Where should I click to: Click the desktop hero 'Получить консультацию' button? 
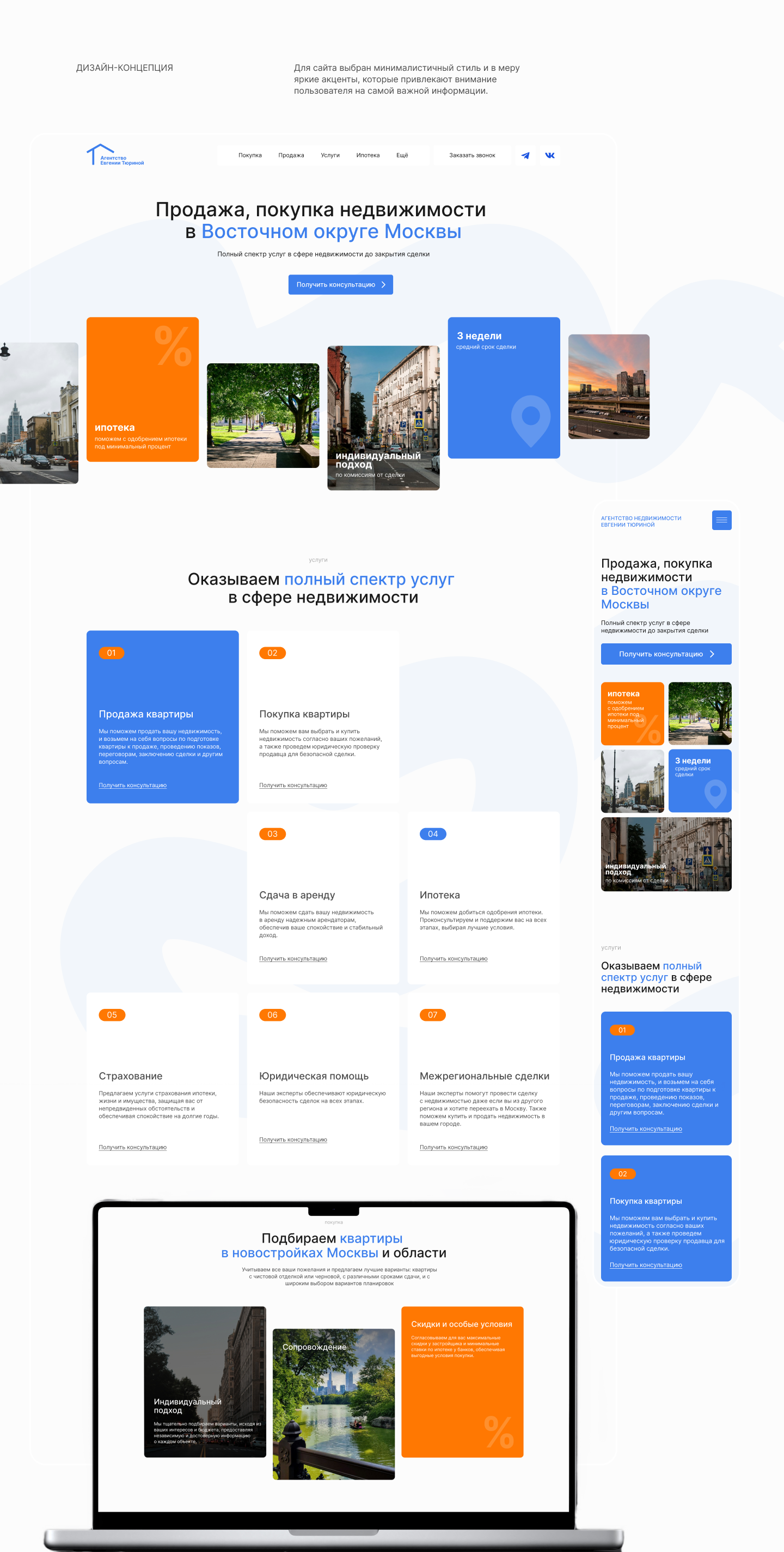point(340,284)
